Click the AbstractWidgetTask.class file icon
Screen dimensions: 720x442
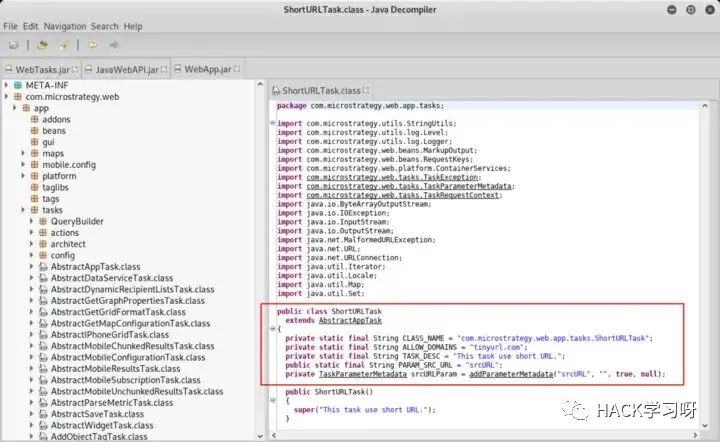coord(43,425)
